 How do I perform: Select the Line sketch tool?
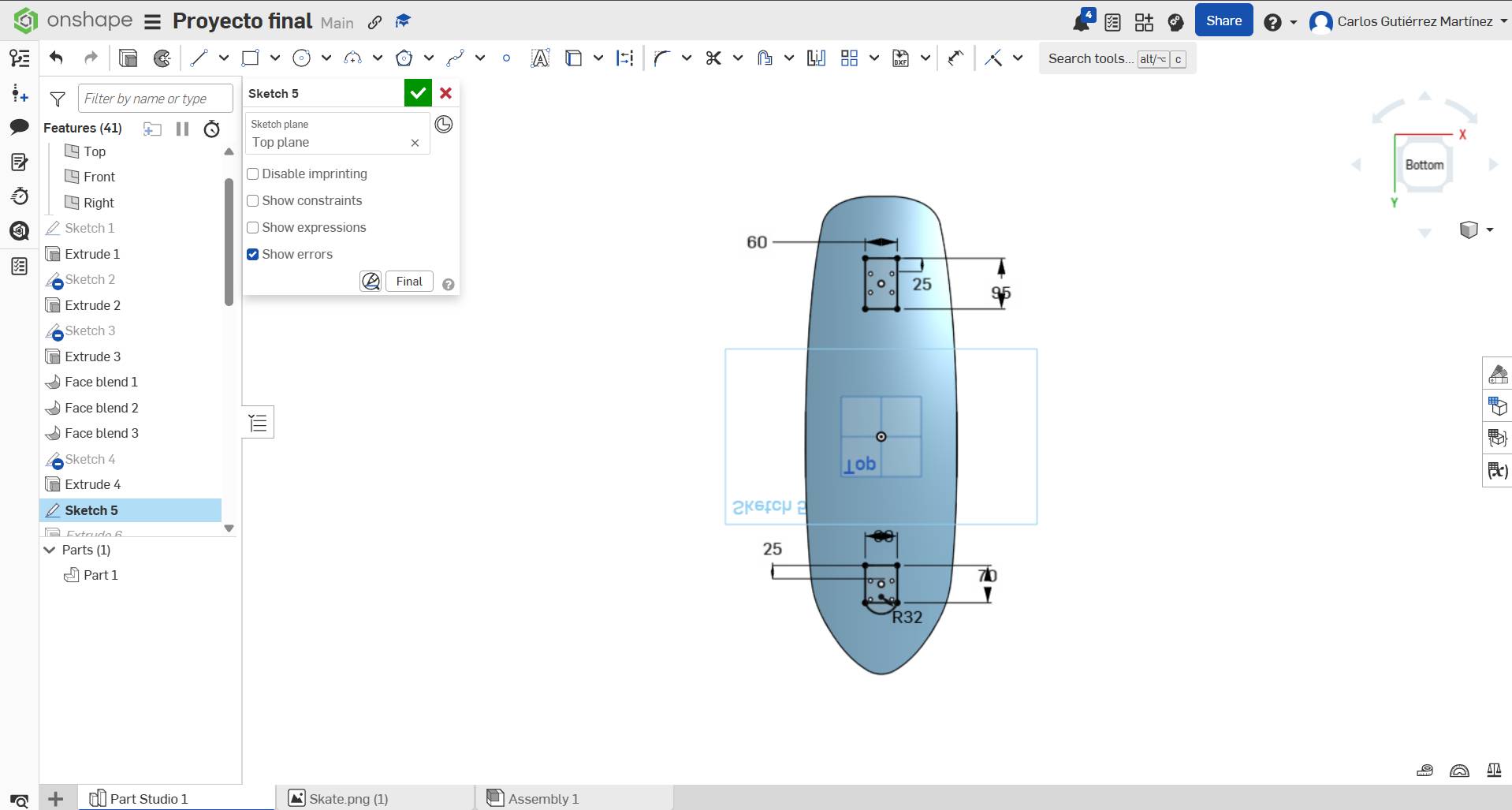199,58
